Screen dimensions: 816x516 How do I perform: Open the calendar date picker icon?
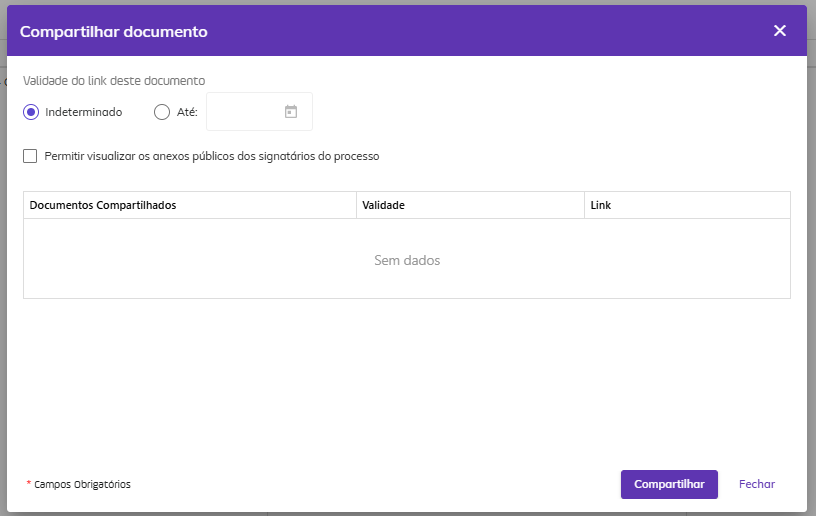[x=291, y=111]
